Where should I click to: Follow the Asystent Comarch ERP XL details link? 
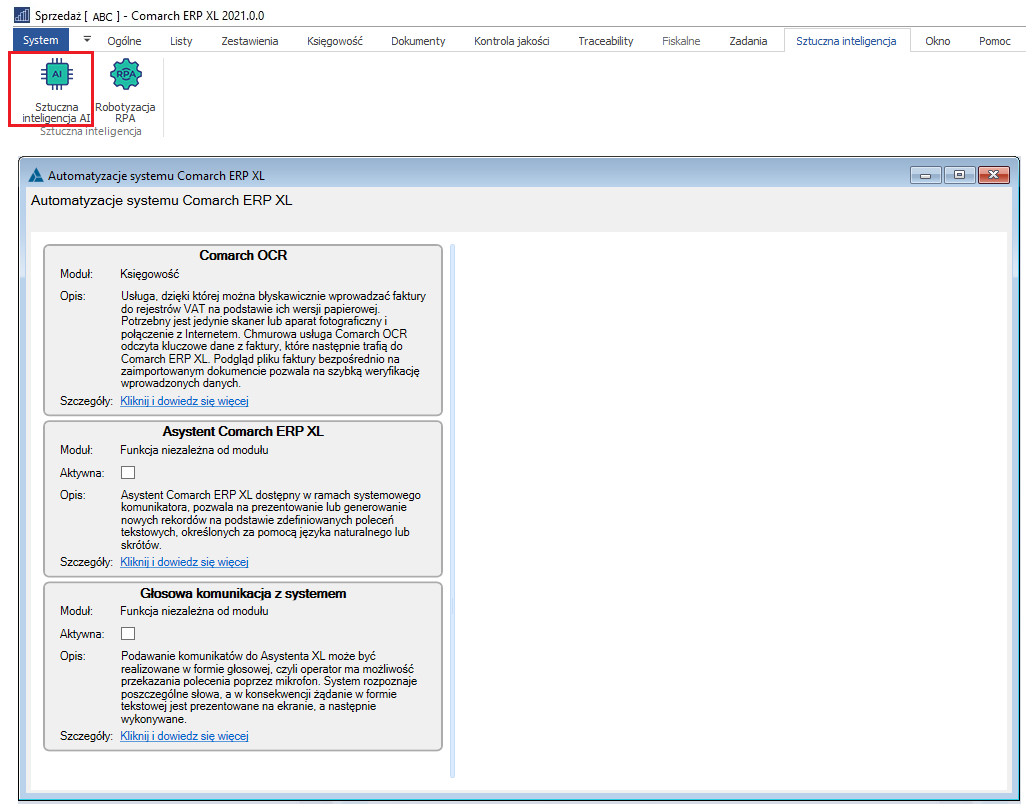[185, 561]
